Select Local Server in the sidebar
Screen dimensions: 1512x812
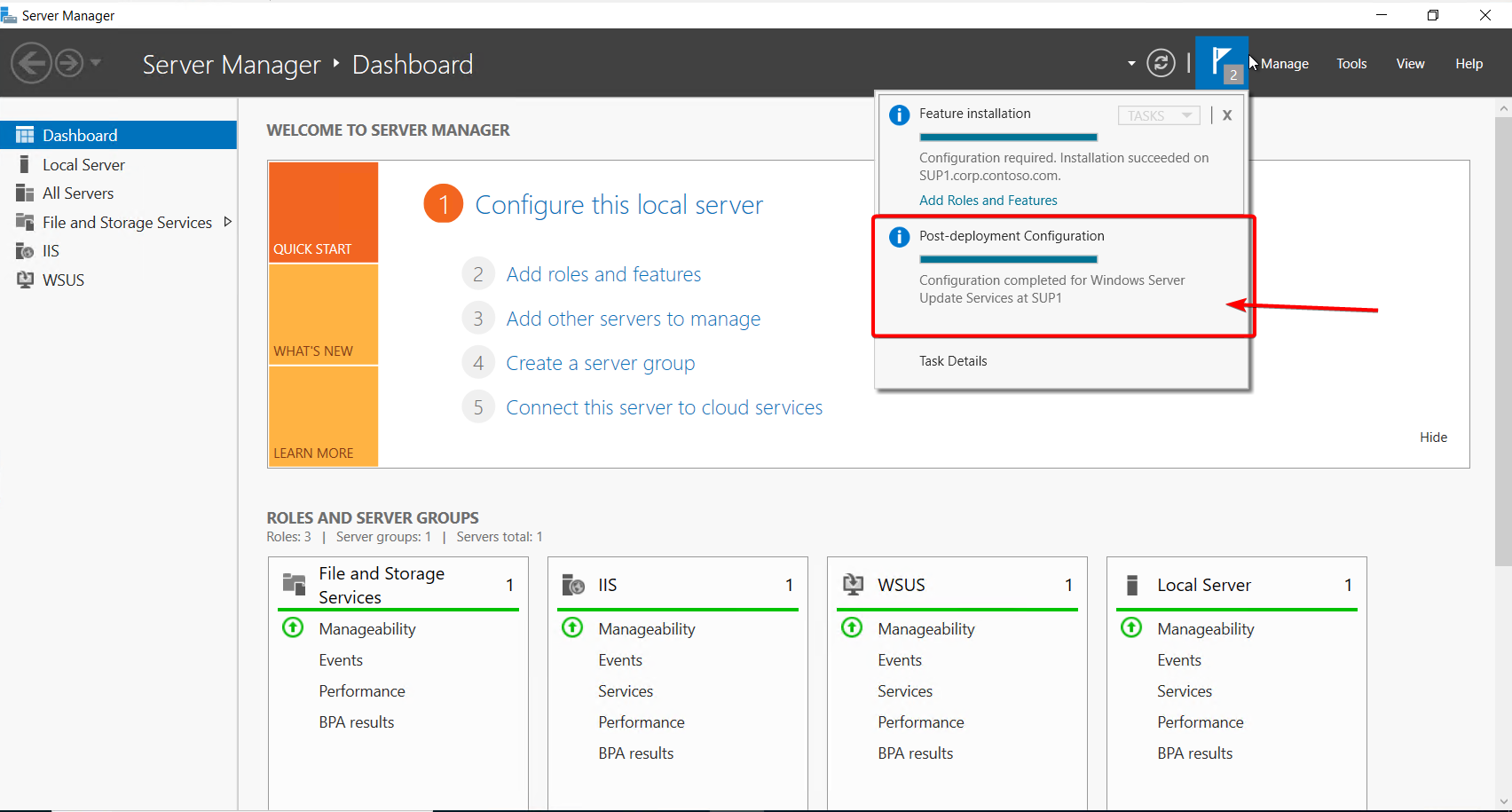119,164
